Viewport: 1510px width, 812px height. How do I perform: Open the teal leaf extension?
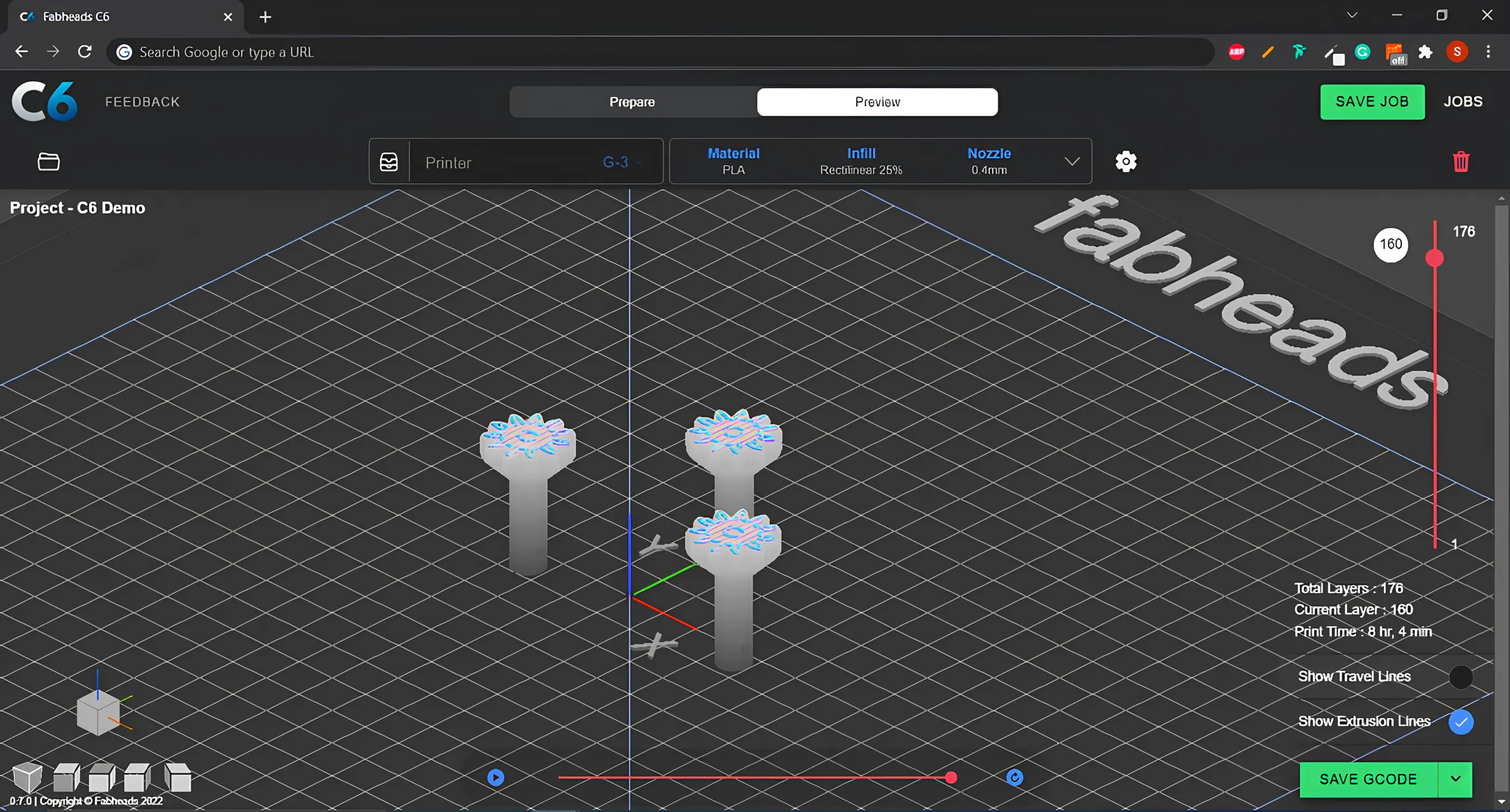(x=1299, y=52)
